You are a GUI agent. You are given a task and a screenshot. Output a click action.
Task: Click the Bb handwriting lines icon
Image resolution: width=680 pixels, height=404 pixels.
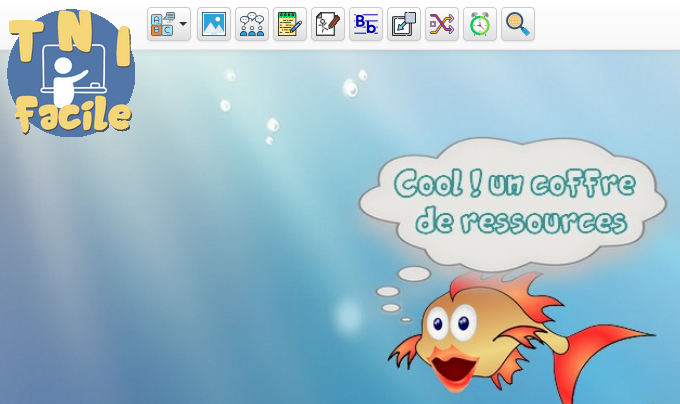click(x=366, y=25)
